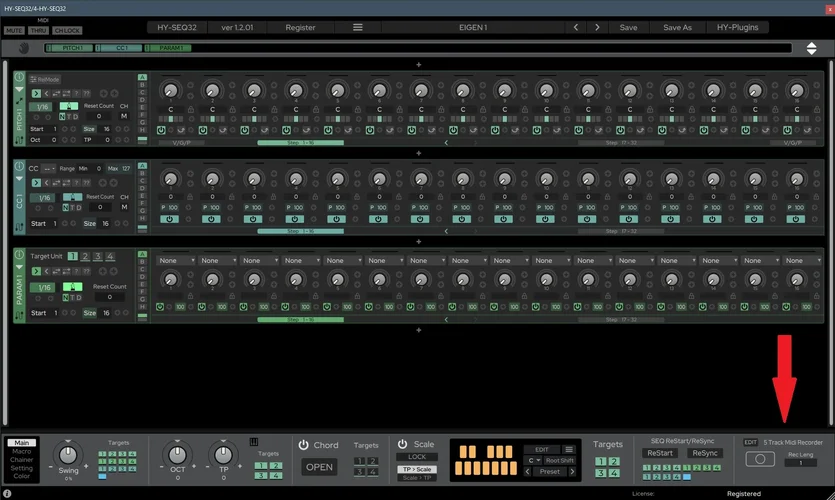Enable the CH LOCK toggle
The image size is (835, 500).
tap(68, 31)
